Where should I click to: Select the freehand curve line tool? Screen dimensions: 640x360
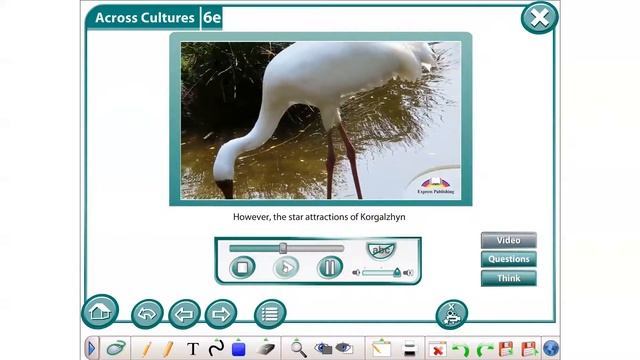tap(216, 349)
